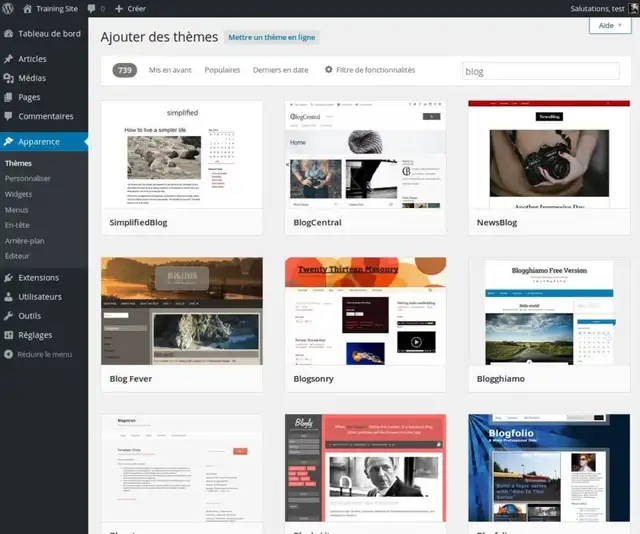Click the Réglages settings icon
This screenshot has width=640, height=534.
(9, 335)
